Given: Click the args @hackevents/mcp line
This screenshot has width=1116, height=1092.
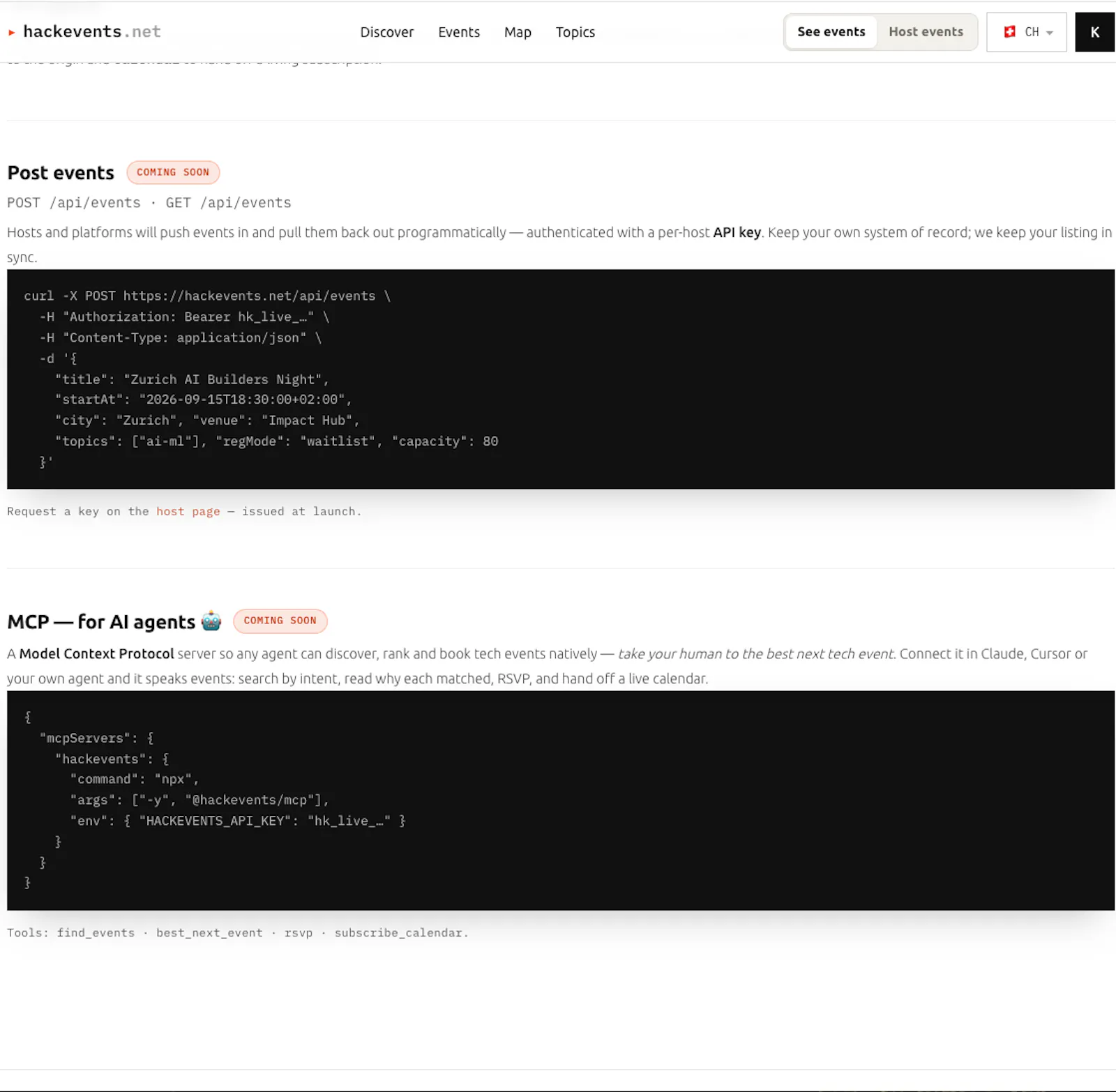Looking at the screenshot, I should [x=199, y=800].
